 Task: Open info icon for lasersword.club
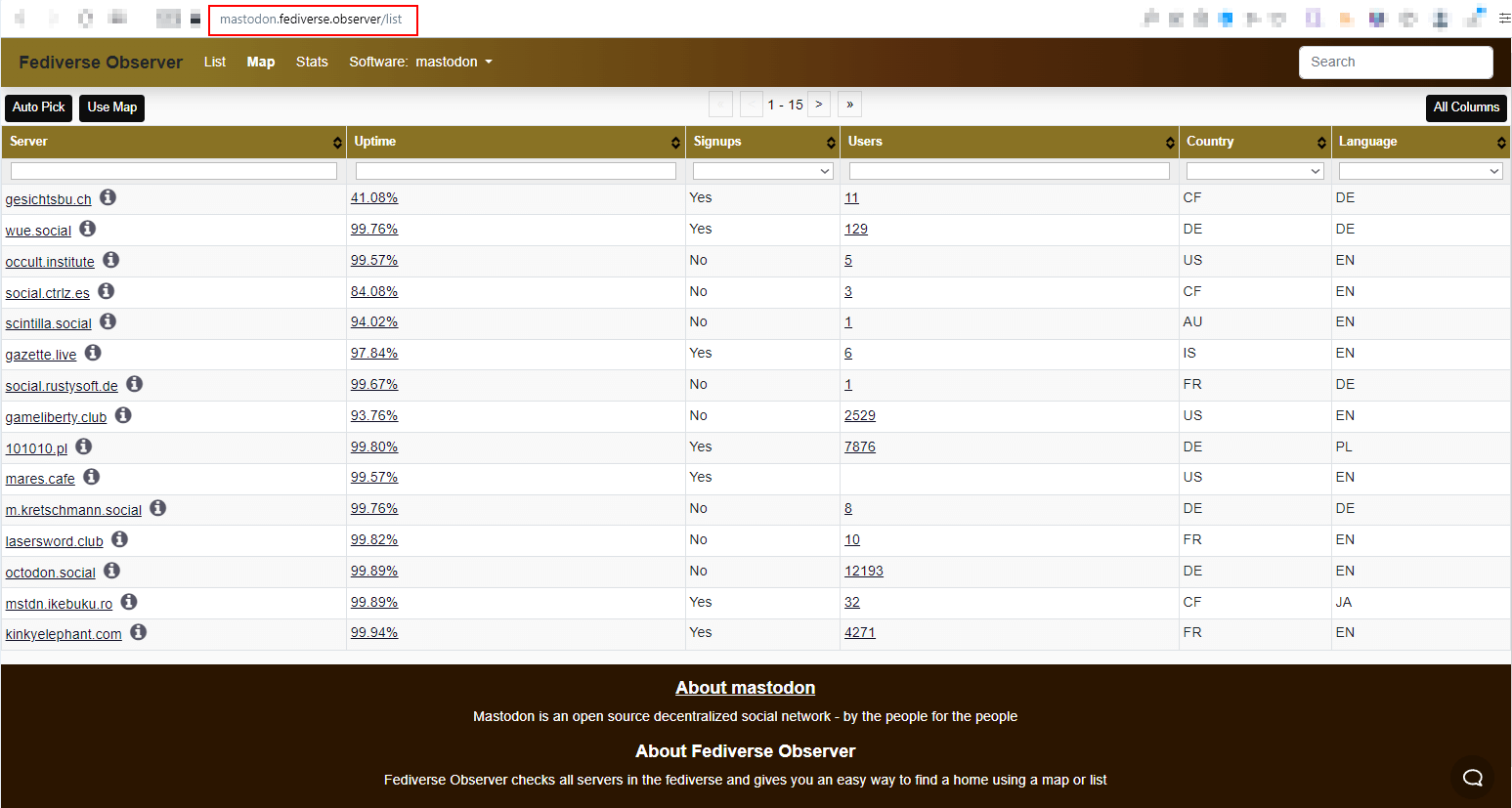[x=119, y=539]
